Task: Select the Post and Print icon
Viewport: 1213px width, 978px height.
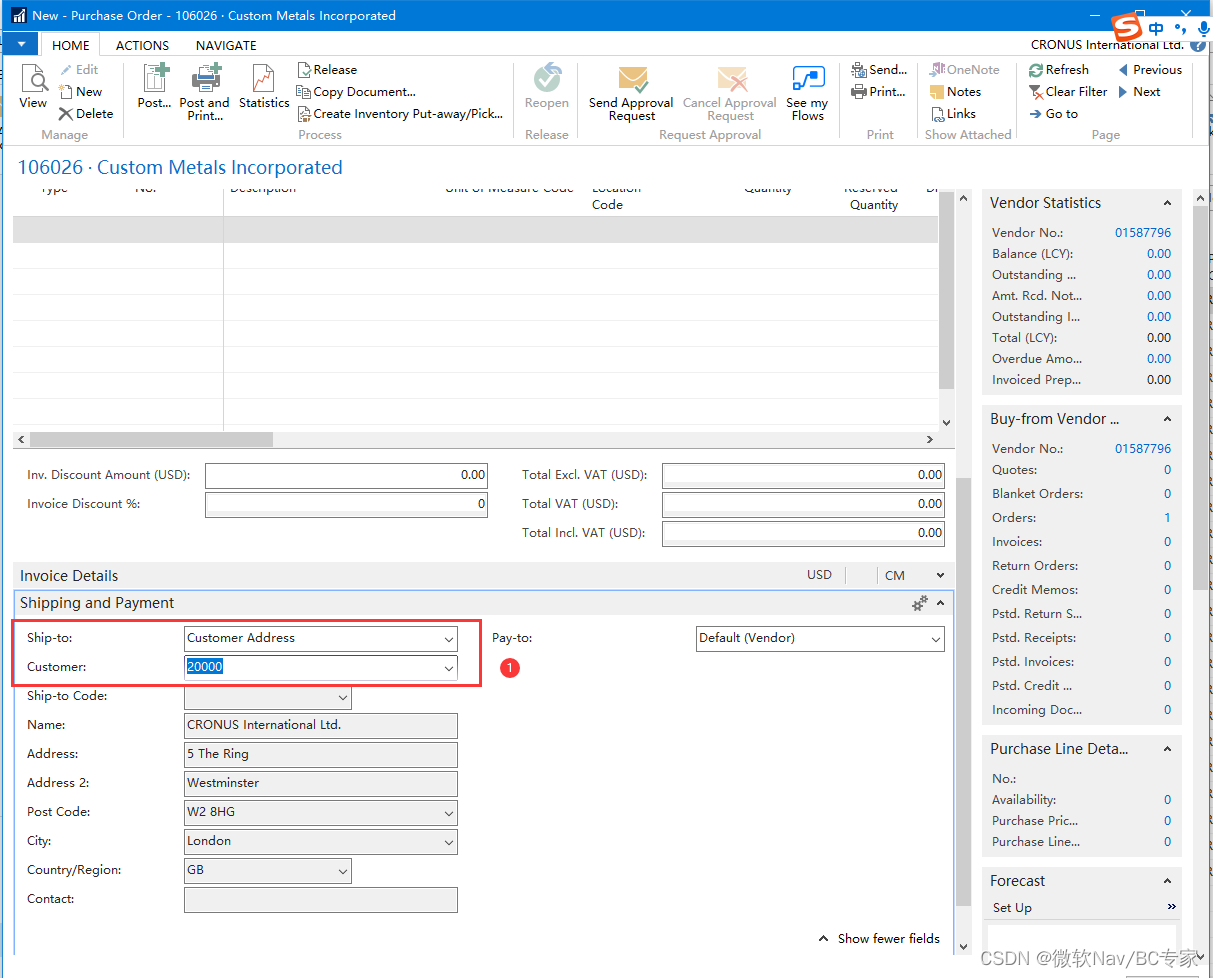Action: pos(205,90)
